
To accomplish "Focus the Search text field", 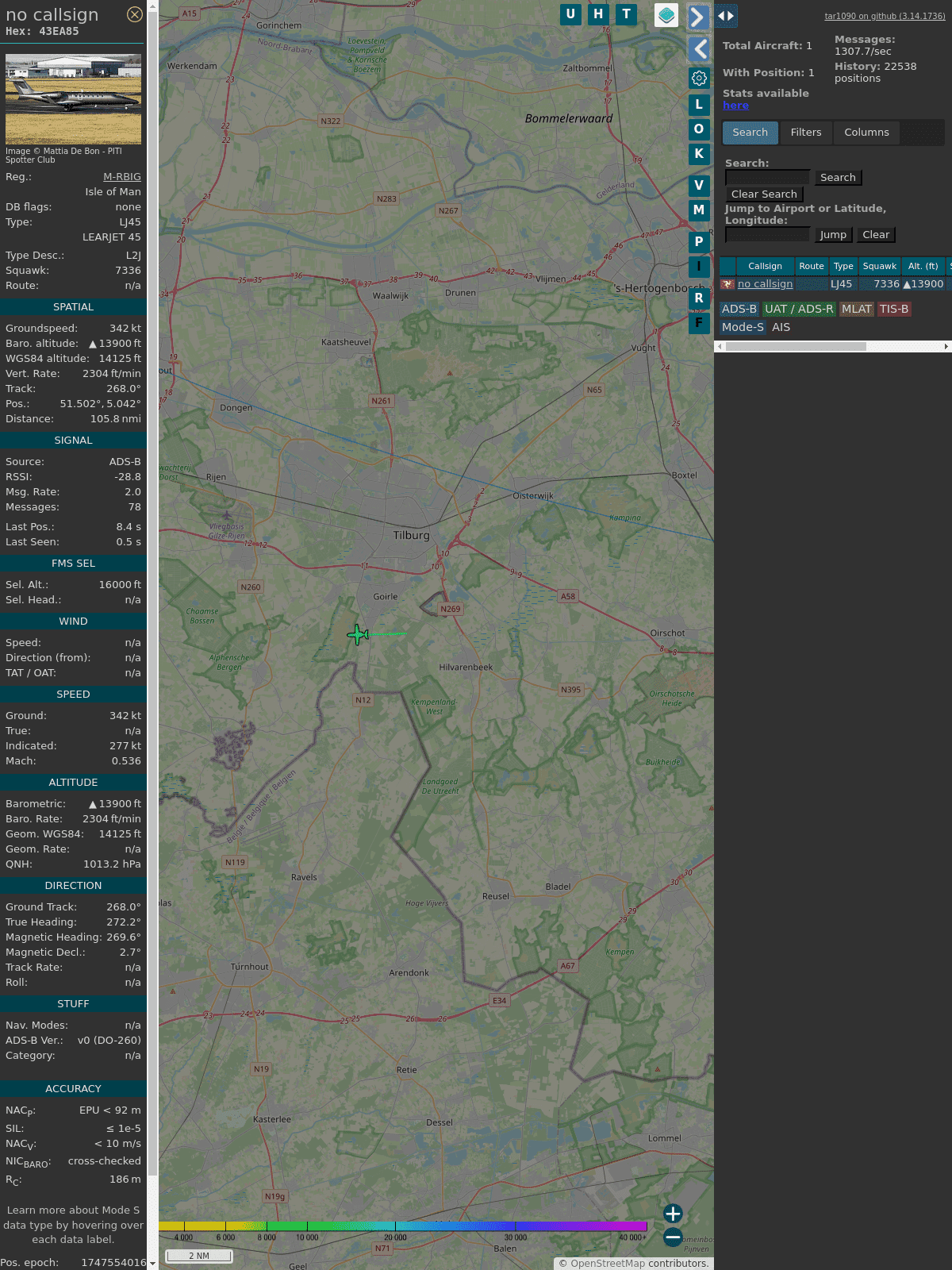I will (x=767, y=178).
